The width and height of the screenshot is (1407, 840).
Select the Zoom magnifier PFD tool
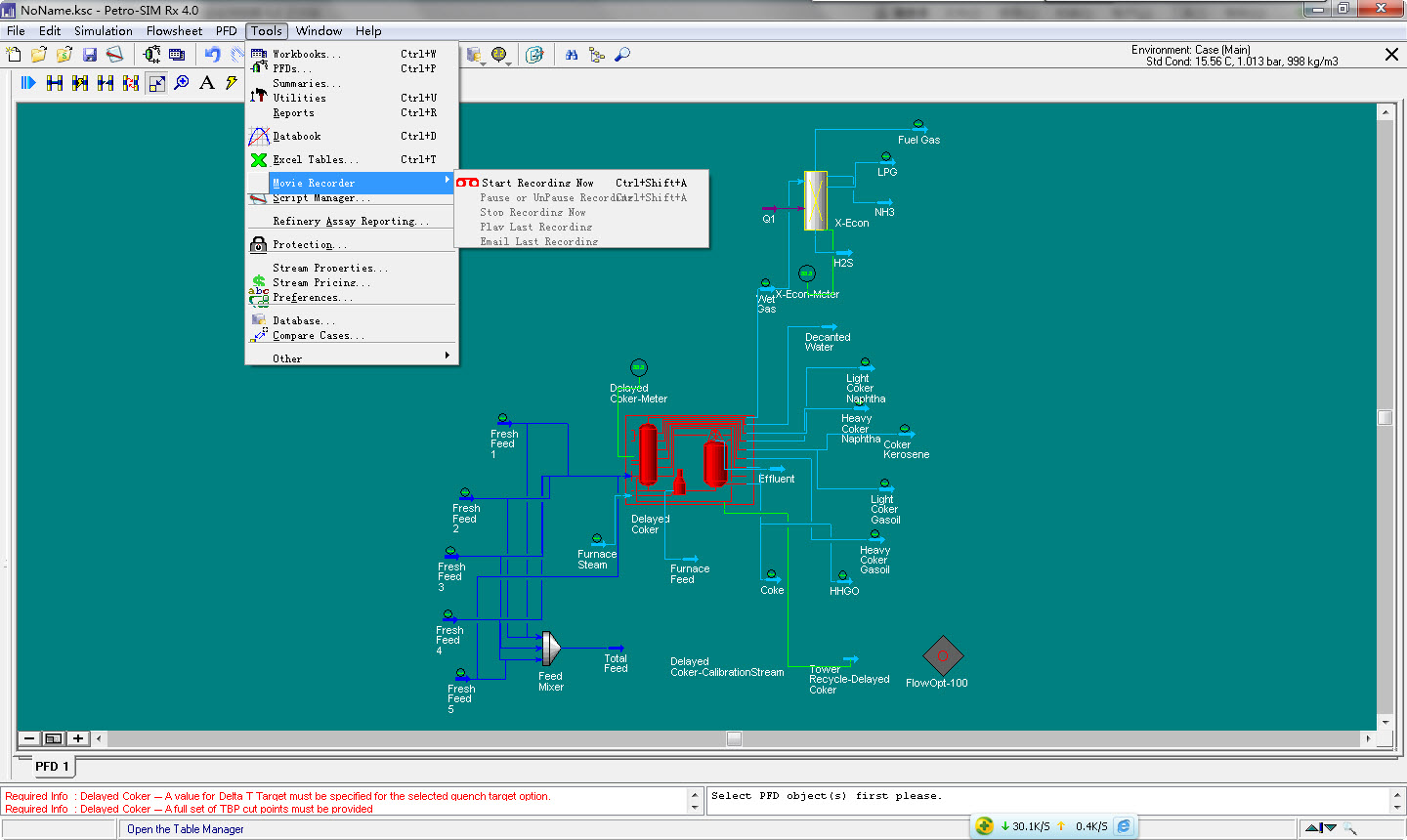point(182,83)
